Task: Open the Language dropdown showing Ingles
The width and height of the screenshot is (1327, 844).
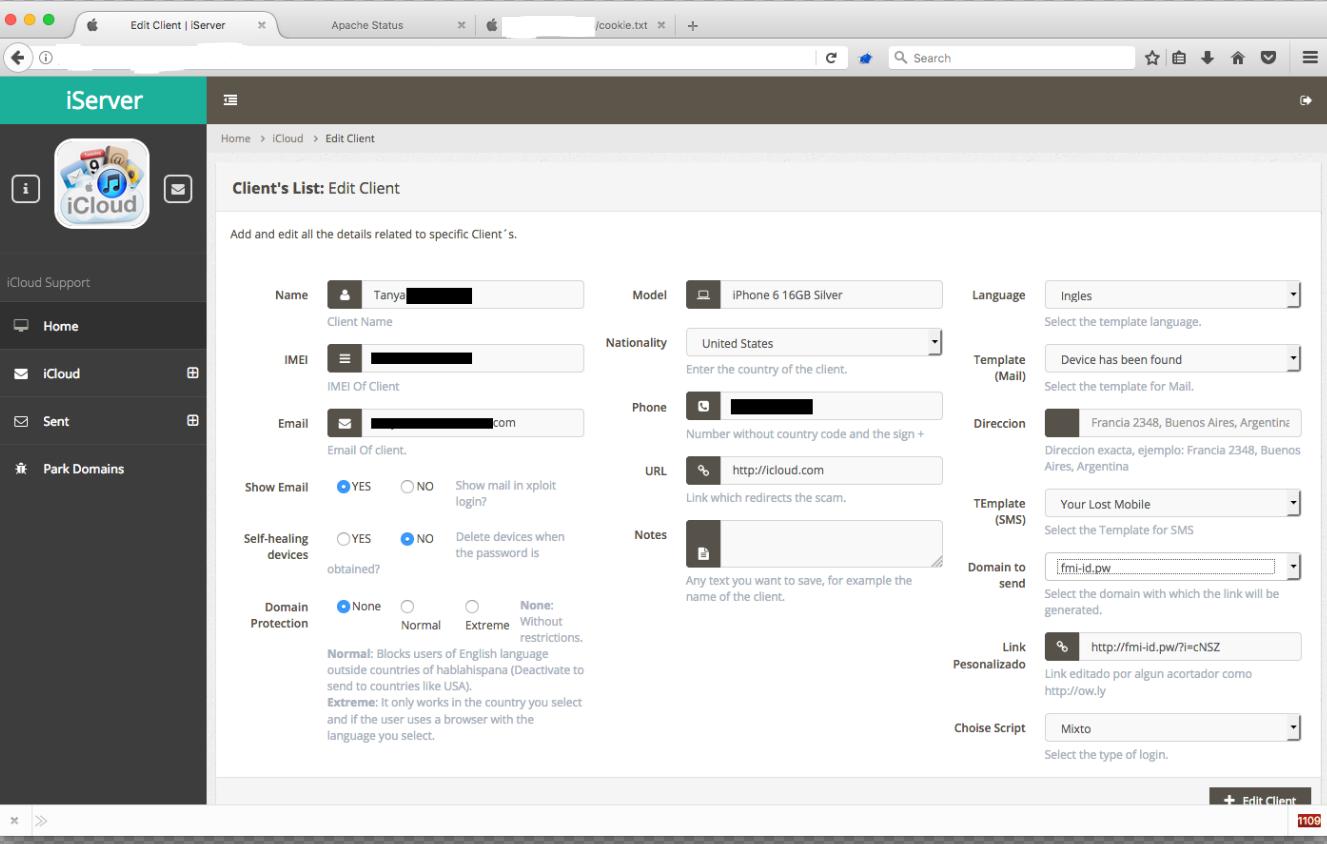Action: tap(1172, 296)
